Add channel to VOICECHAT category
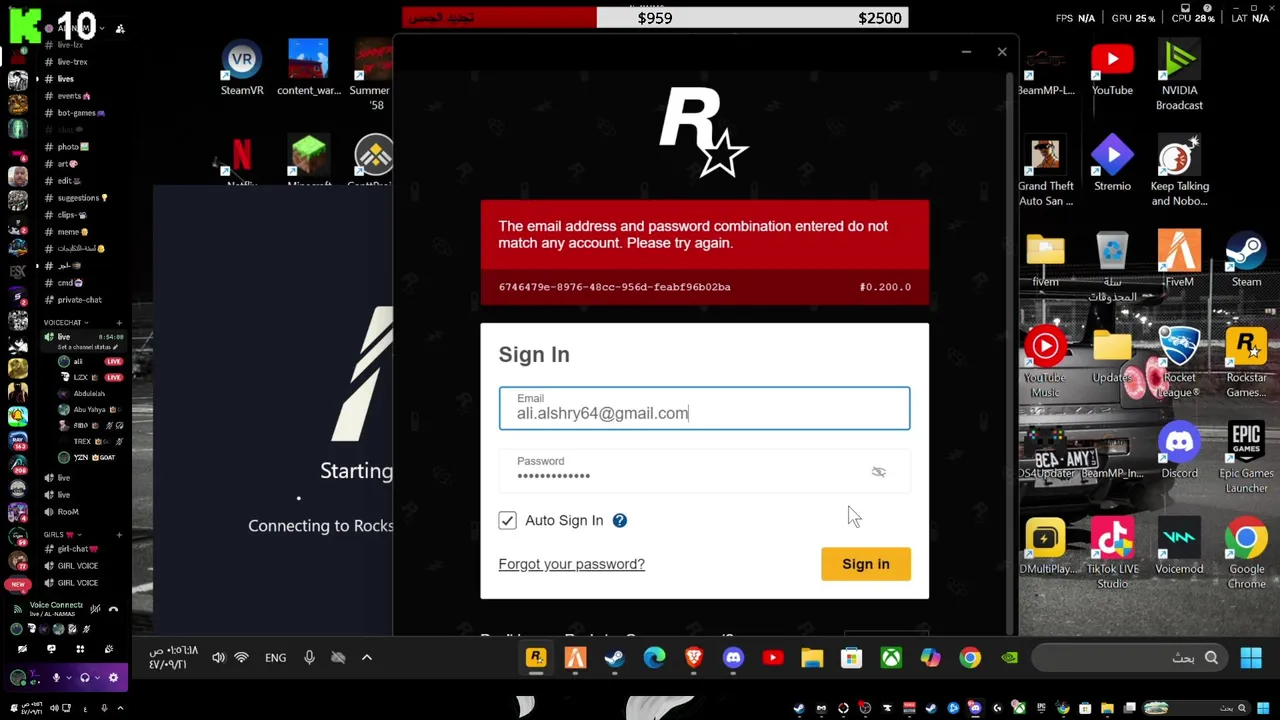Image resolution: width=1280 pixels, height=720 pixels. click(x=119, y=323)
